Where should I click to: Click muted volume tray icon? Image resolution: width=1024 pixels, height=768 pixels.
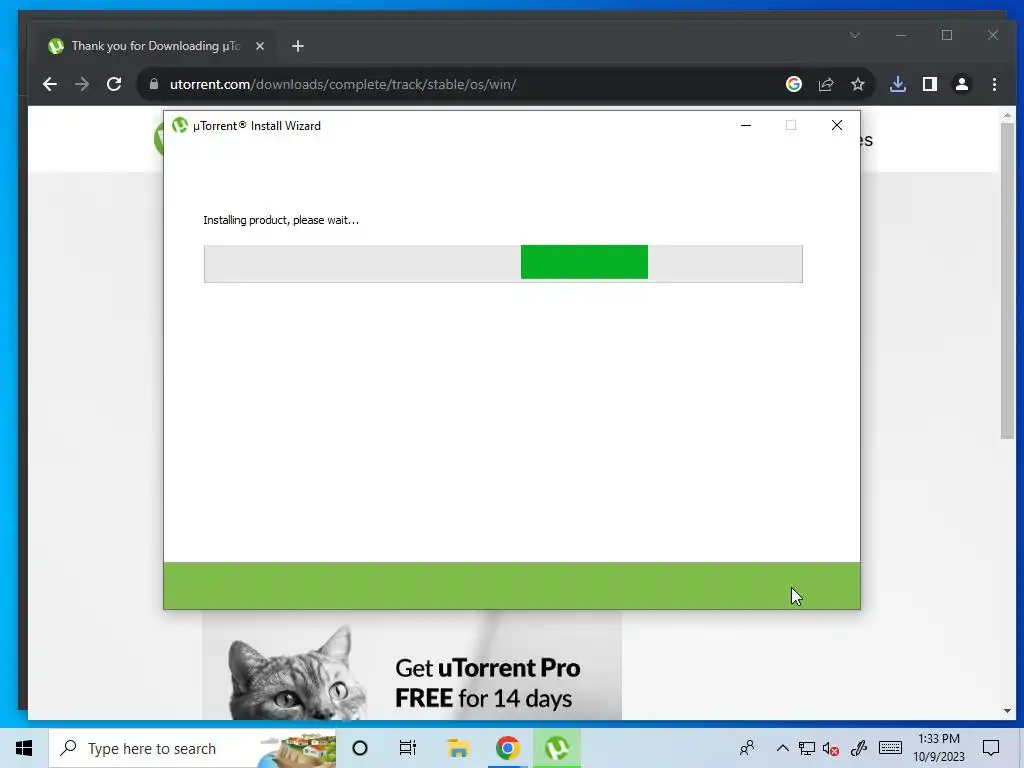831,748
